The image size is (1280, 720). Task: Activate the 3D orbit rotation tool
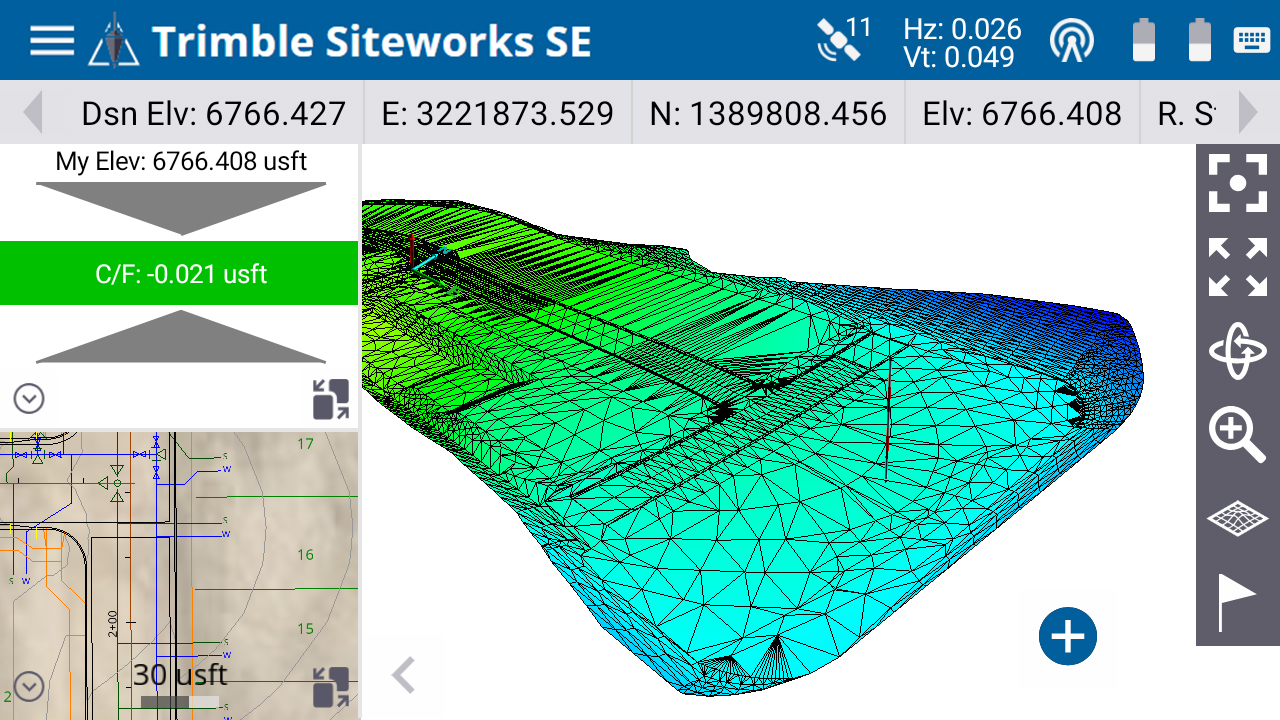pyautogui.click(x=1236, y=351)
